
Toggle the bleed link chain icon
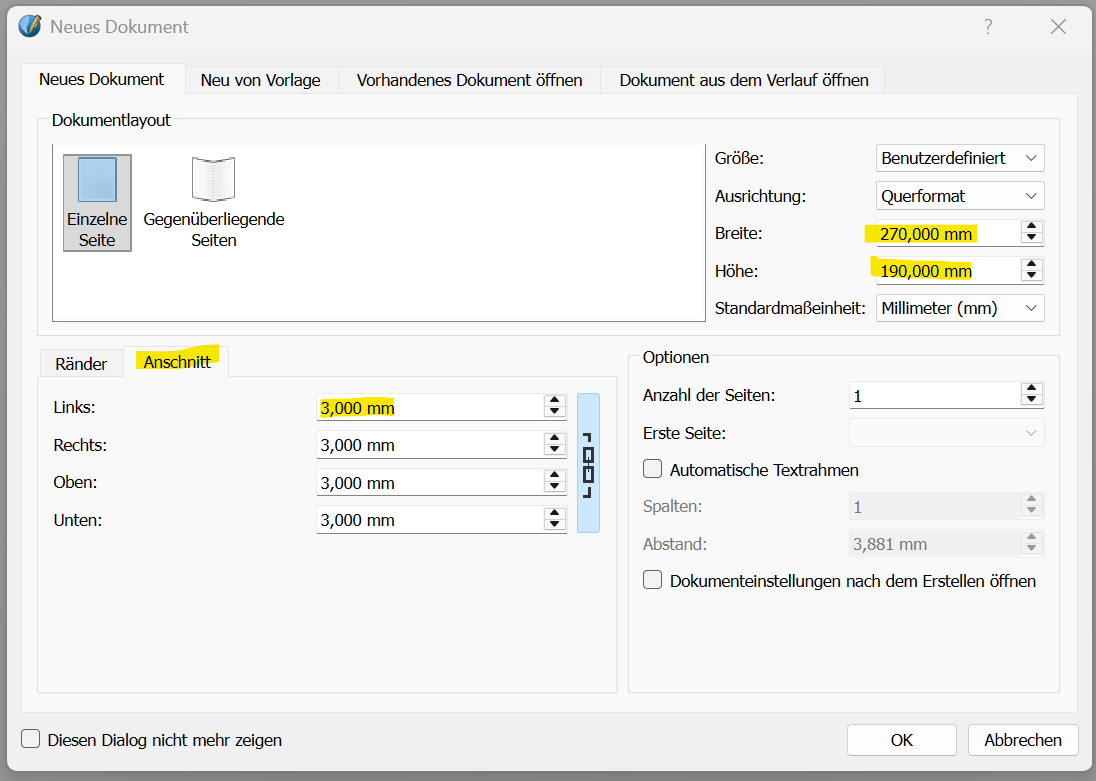[588, 463]
